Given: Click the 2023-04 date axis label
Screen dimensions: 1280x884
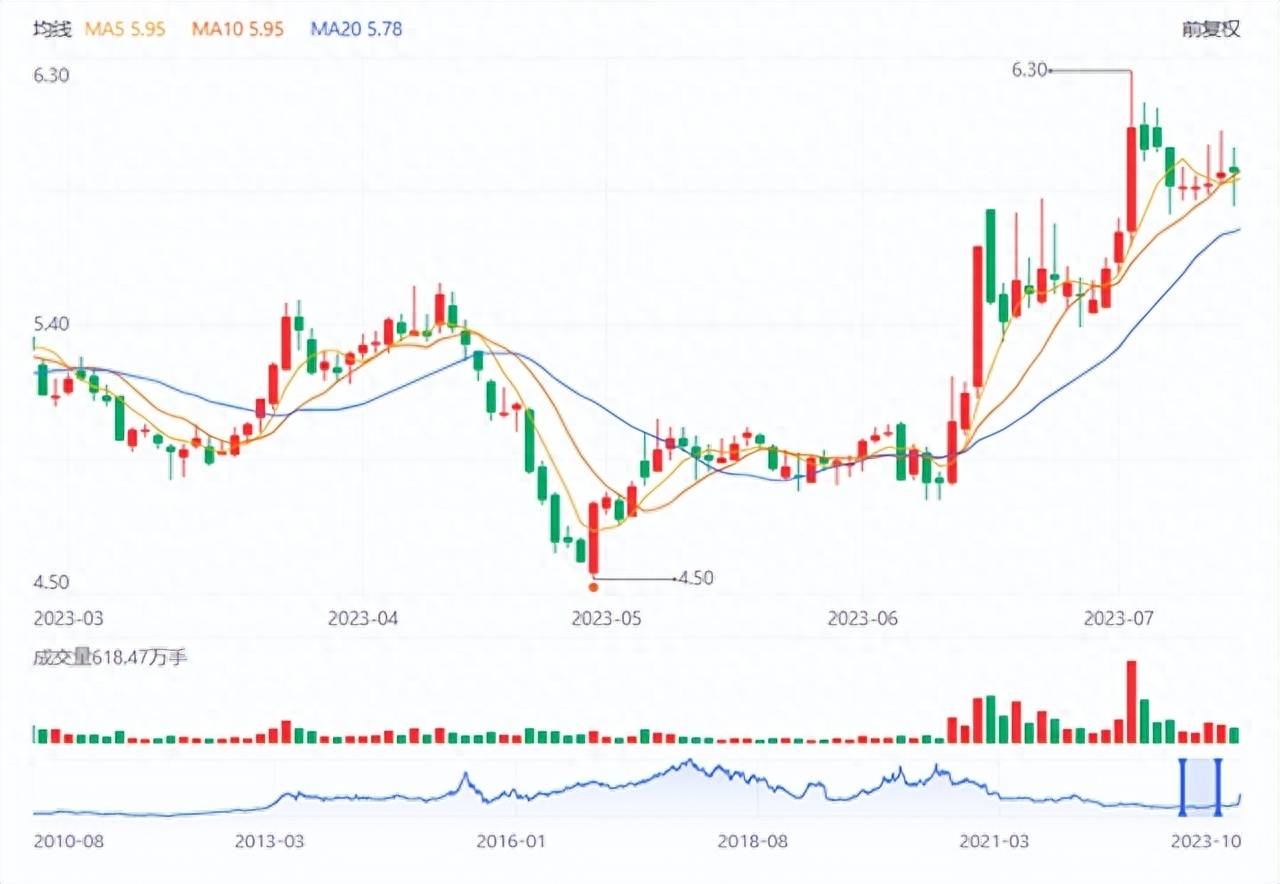Looking at the screenshot, I should pyautogui.click(x=363, y=619).
